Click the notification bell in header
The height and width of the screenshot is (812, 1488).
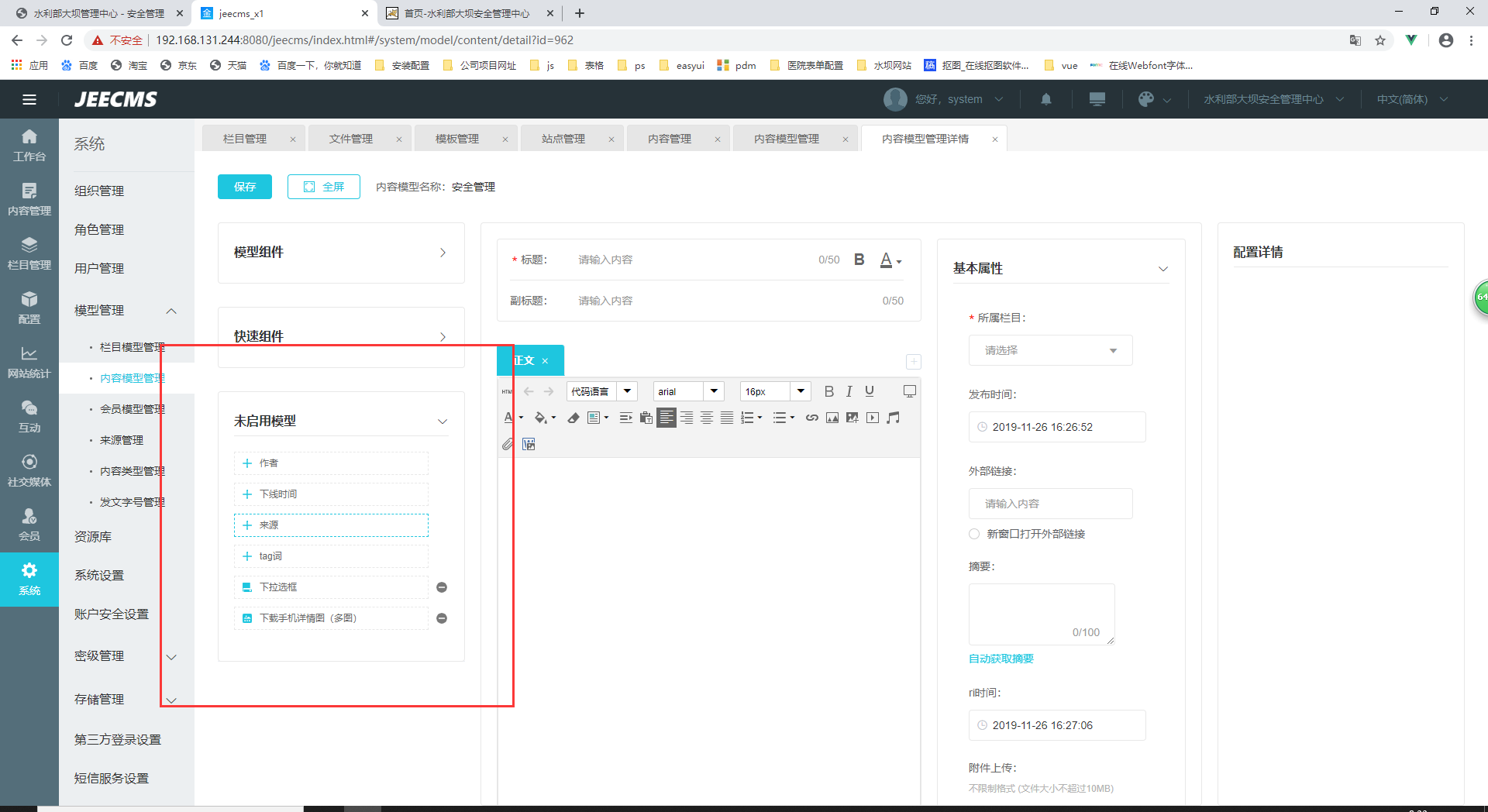pyautogui.click(x=1045, y=99)
